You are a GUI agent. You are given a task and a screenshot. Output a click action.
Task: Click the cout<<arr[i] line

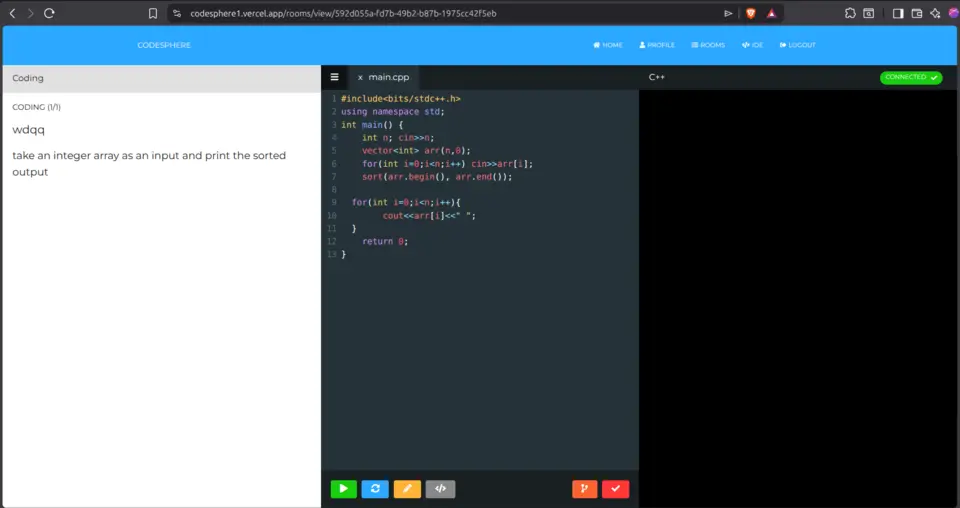tap(429, 215)
